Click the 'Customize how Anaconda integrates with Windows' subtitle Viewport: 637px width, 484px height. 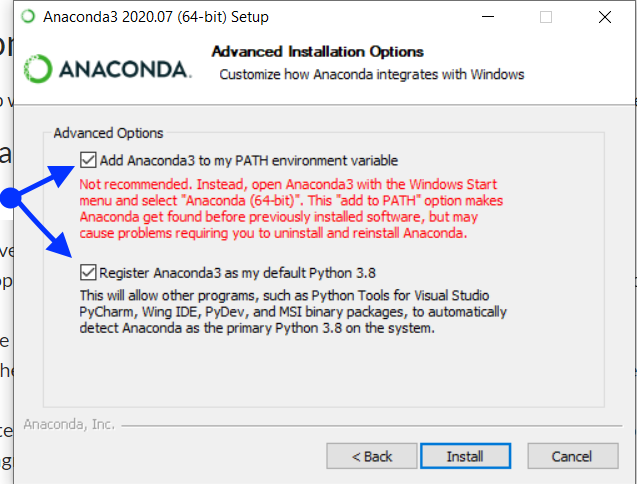click(372, 74)
